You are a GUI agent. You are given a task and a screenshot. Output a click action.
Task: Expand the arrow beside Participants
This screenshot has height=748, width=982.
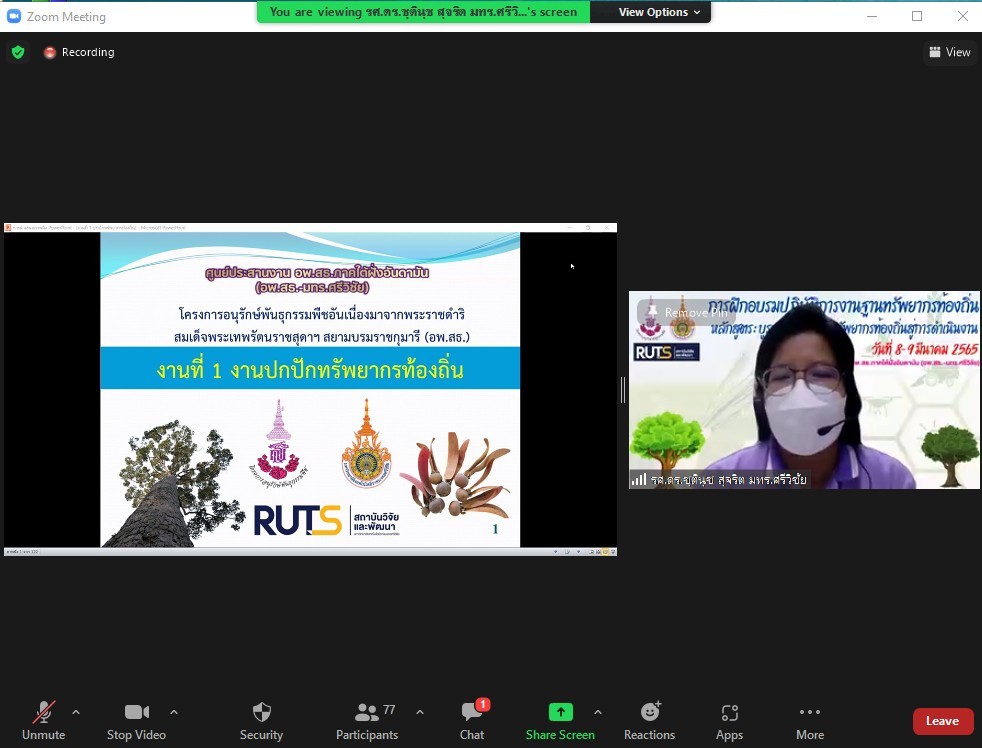[x=420, y=712]
